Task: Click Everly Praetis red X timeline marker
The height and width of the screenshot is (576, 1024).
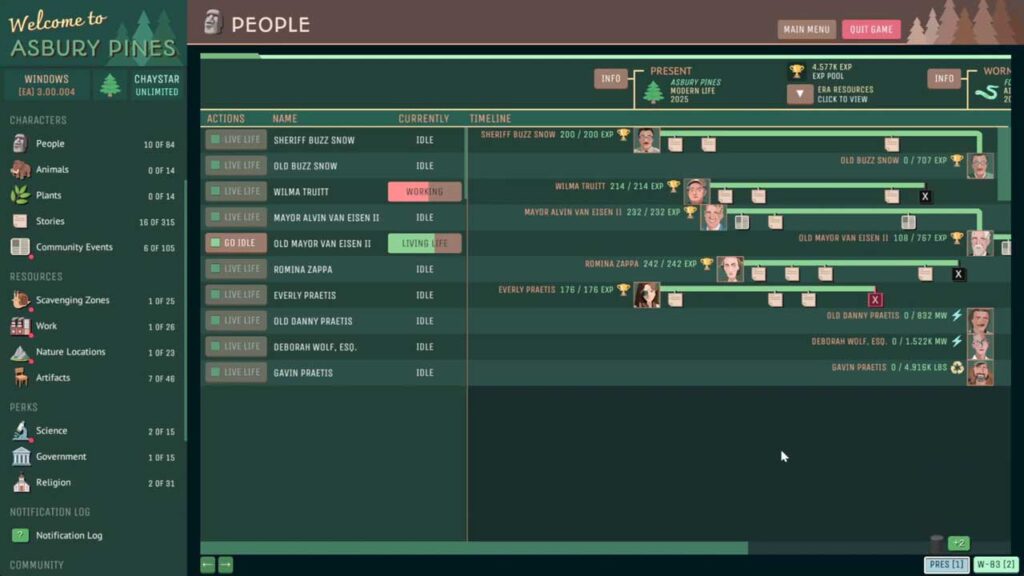Action: 875,300
